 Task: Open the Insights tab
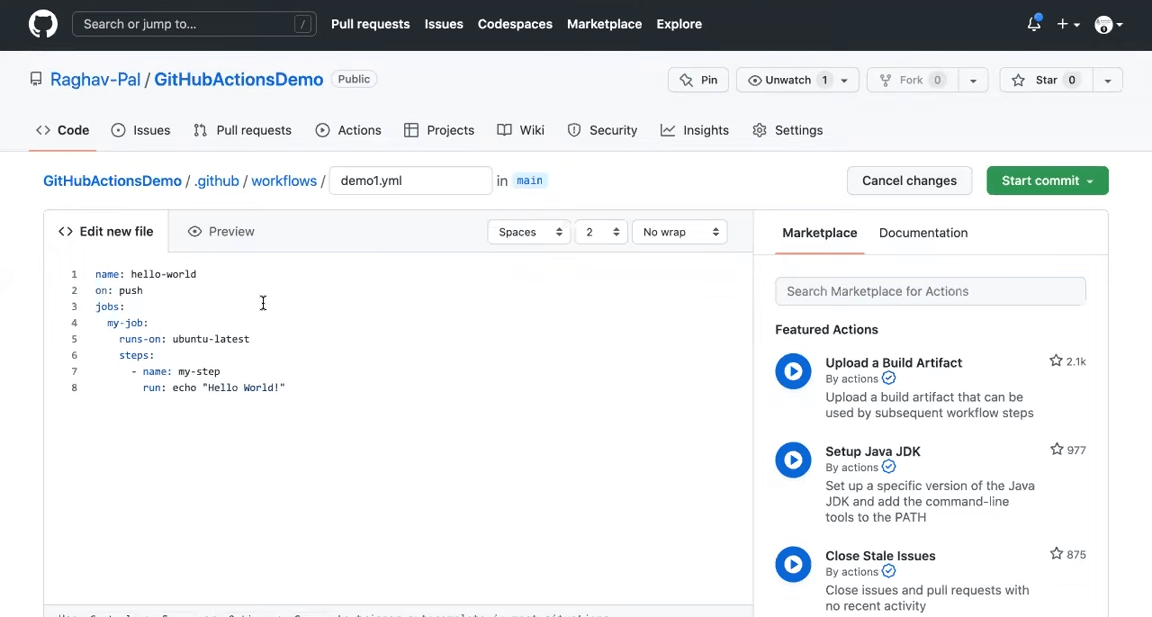coord(694,130)
